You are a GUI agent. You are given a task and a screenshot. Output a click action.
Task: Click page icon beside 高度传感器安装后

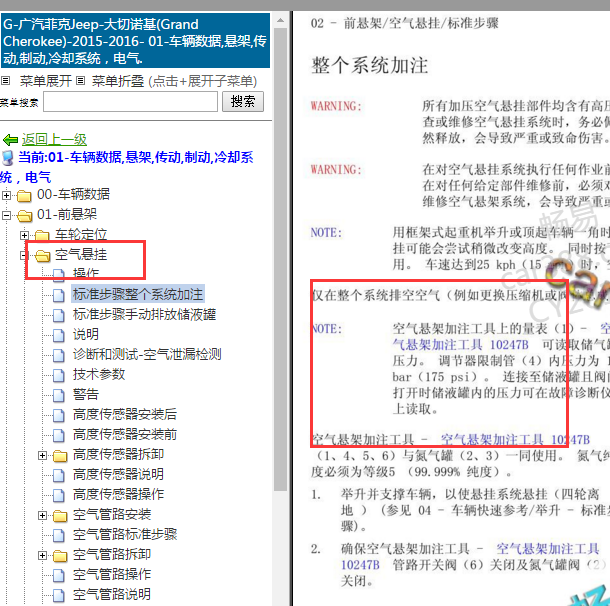click(x=59, y=415)
